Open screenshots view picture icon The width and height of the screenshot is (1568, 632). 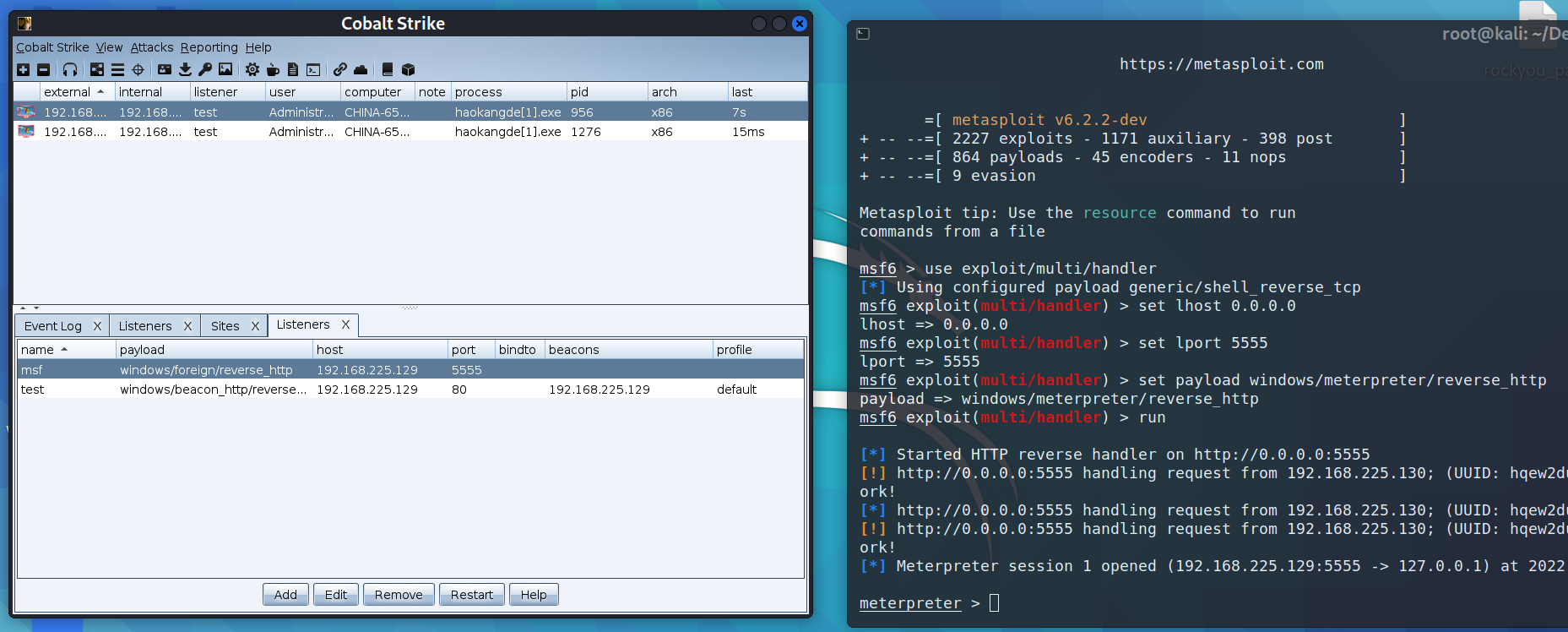coord(225,70)
